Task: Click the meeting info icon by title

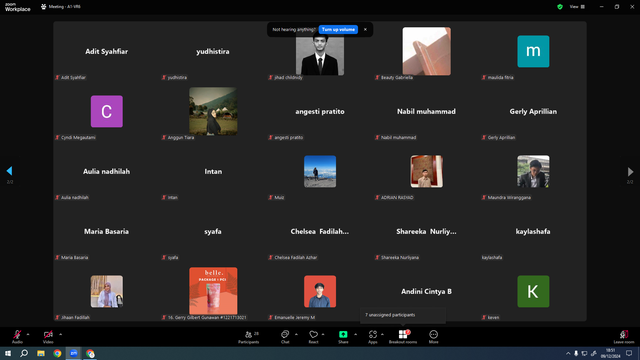Action: coord(44,7)
